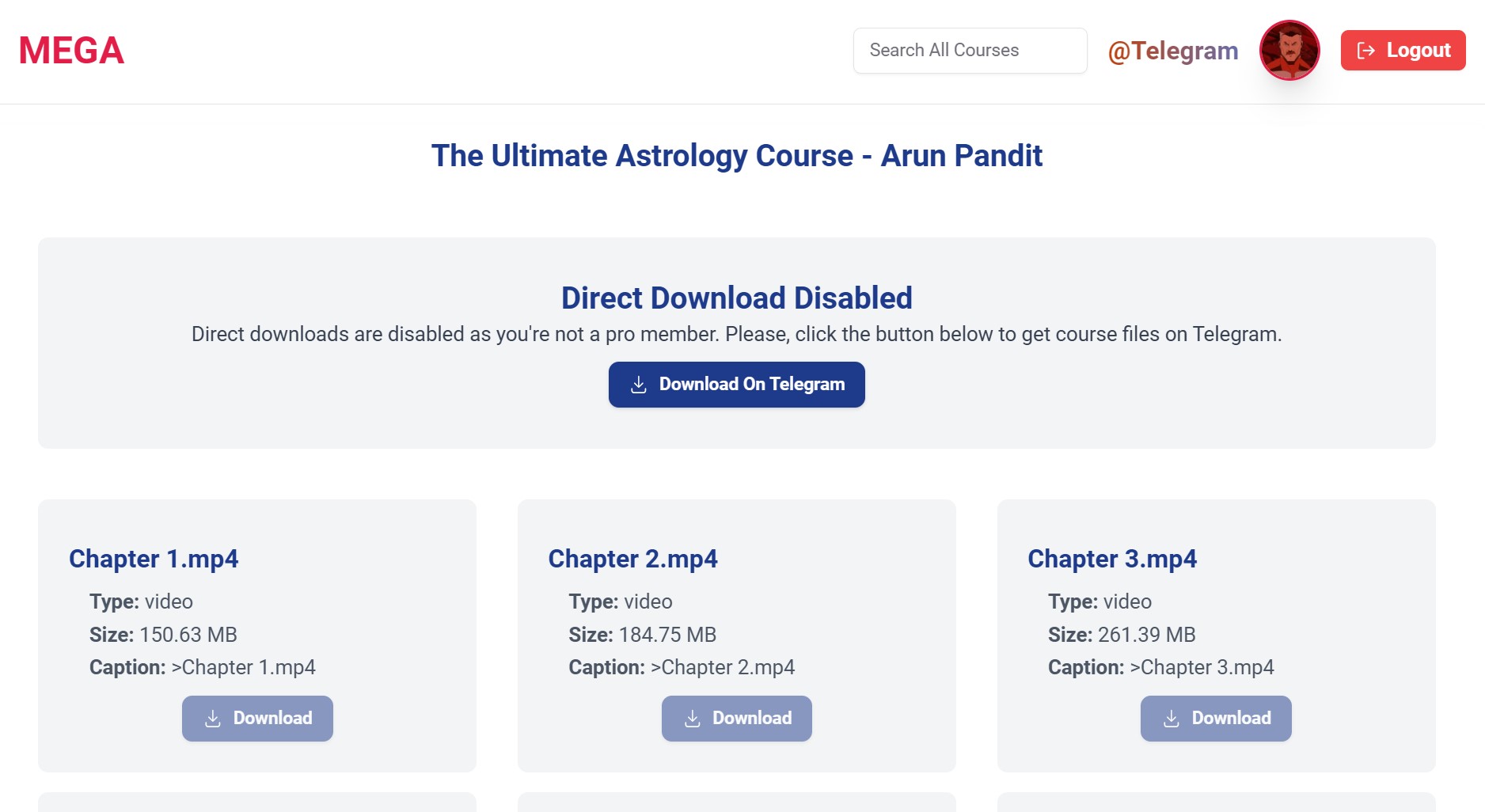Image resolution: width=1485 pixels, height=812 pixels.
Task: Click the Download On Telegram button
Action: pyautogui.click(x=736, y=385)
